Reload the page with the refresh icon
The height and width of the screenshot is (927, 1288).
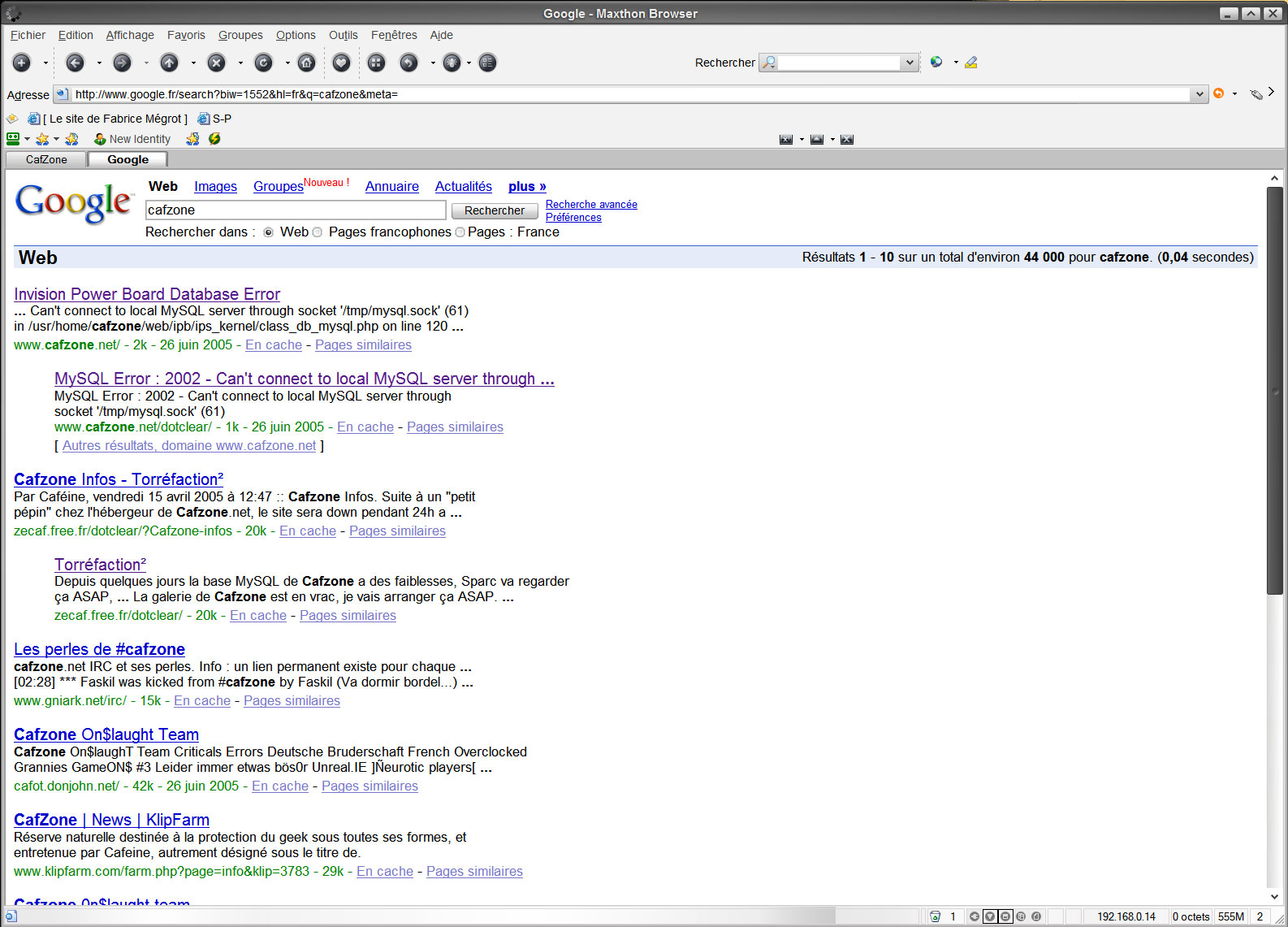[x=263, y=63]
